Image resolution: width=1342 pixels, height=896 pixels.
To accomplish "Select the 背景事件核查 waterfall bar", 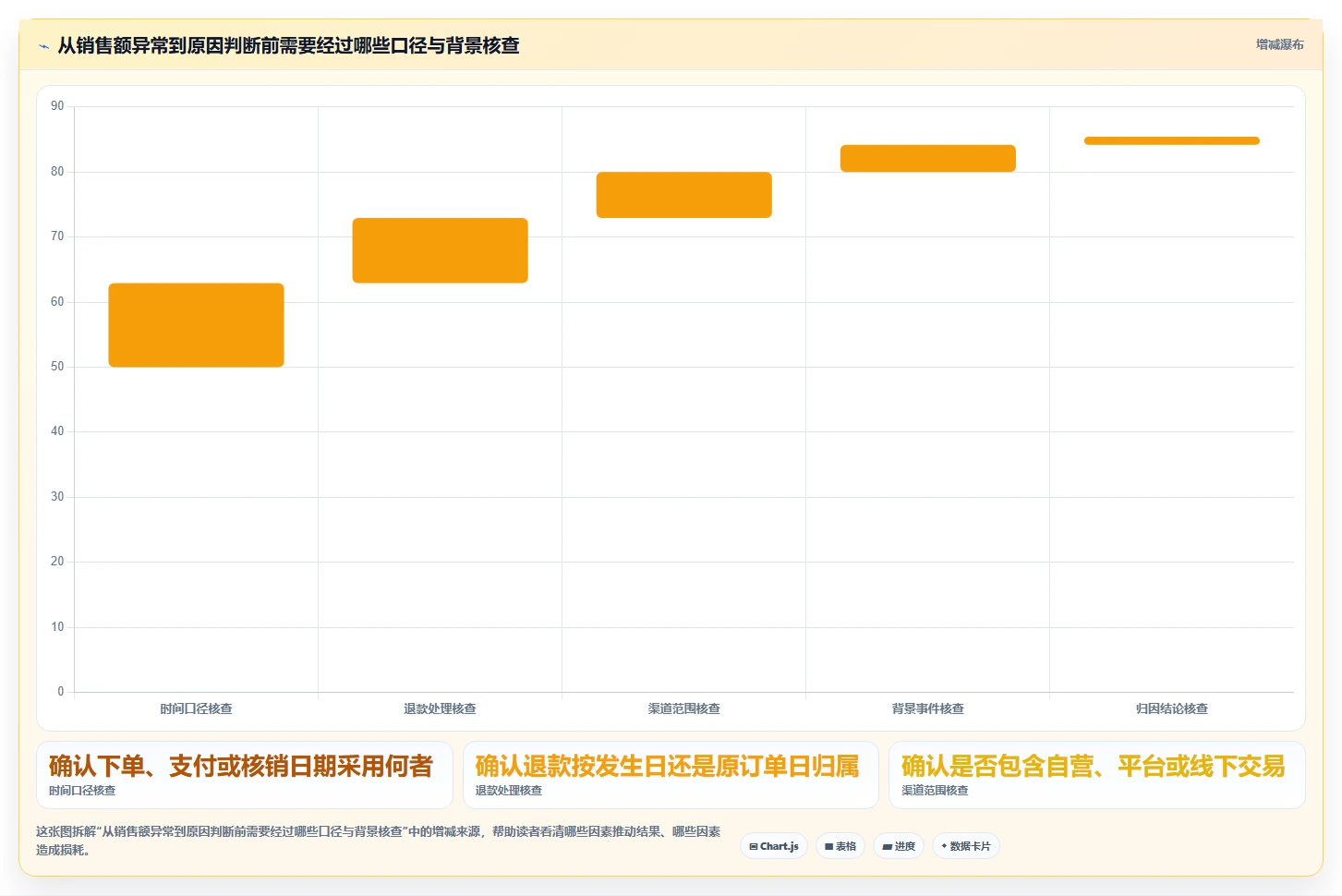I will point(927,158).
